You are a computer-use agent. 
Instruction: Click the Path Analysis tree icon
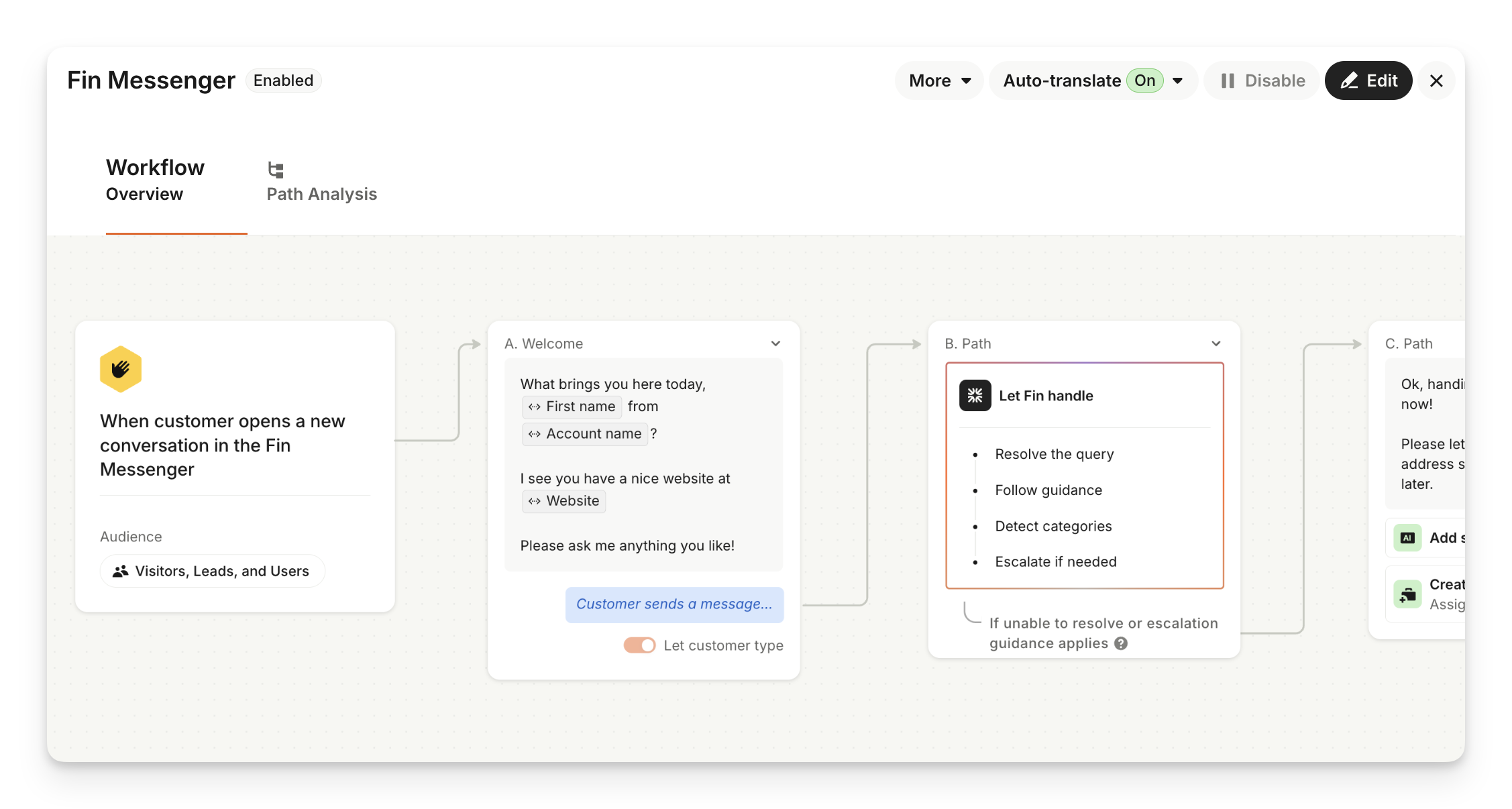point(276,170)
